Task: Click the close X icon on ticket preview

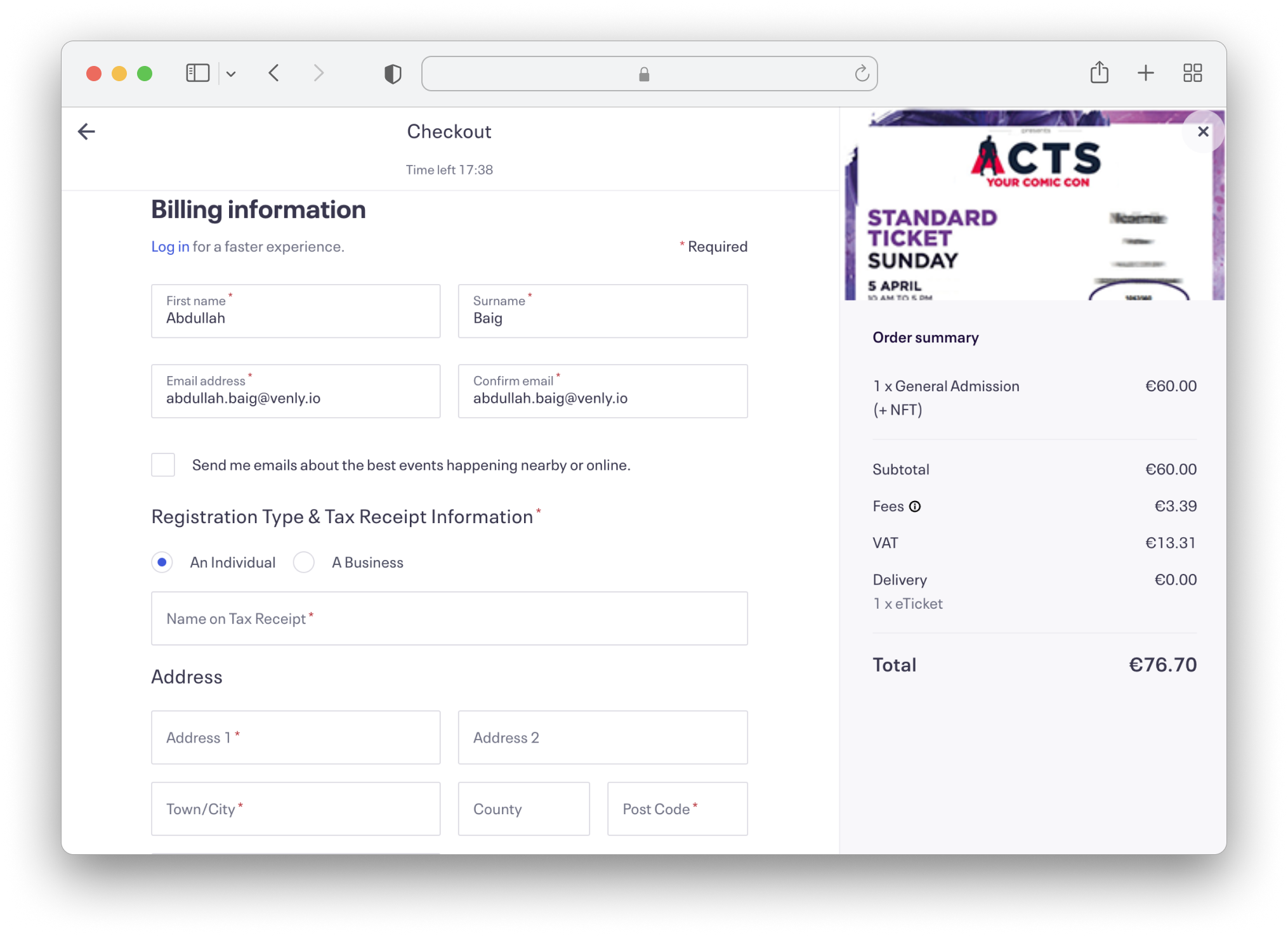Action: tap(1203, 130)
